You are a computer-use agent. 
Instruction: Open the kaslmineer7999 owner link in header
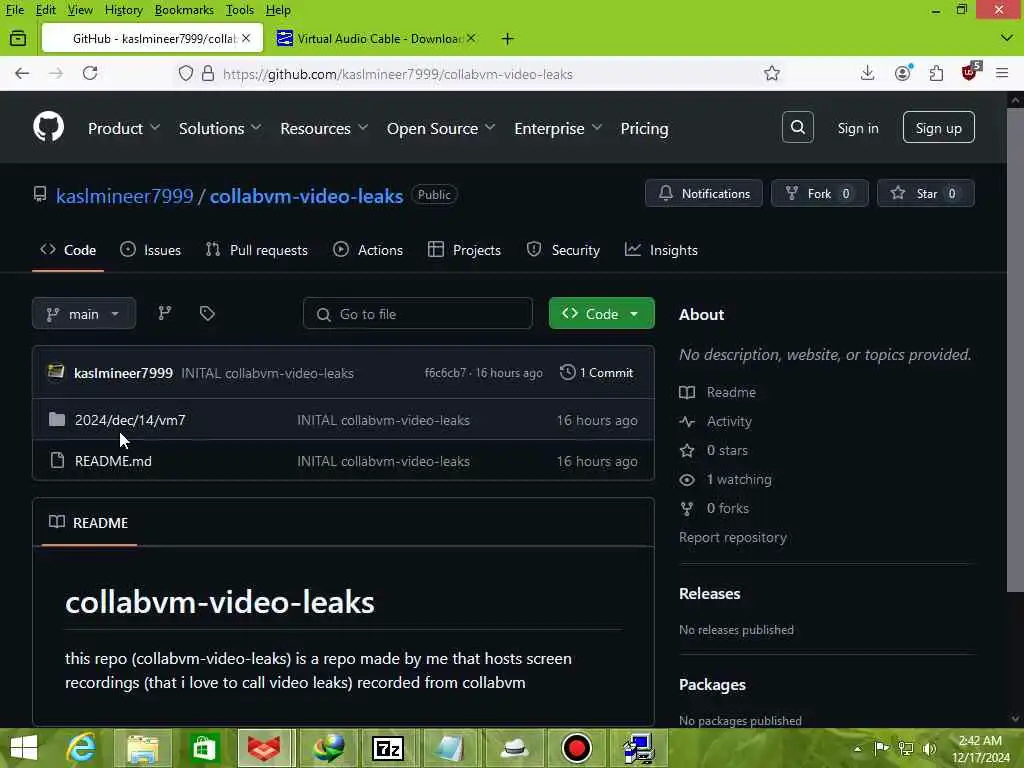[124, 195]
